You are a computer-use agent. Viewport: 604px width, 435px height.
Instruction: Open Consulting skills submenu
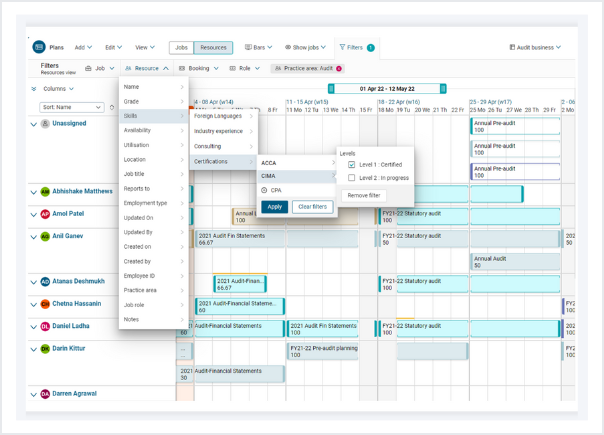(223, 146)
